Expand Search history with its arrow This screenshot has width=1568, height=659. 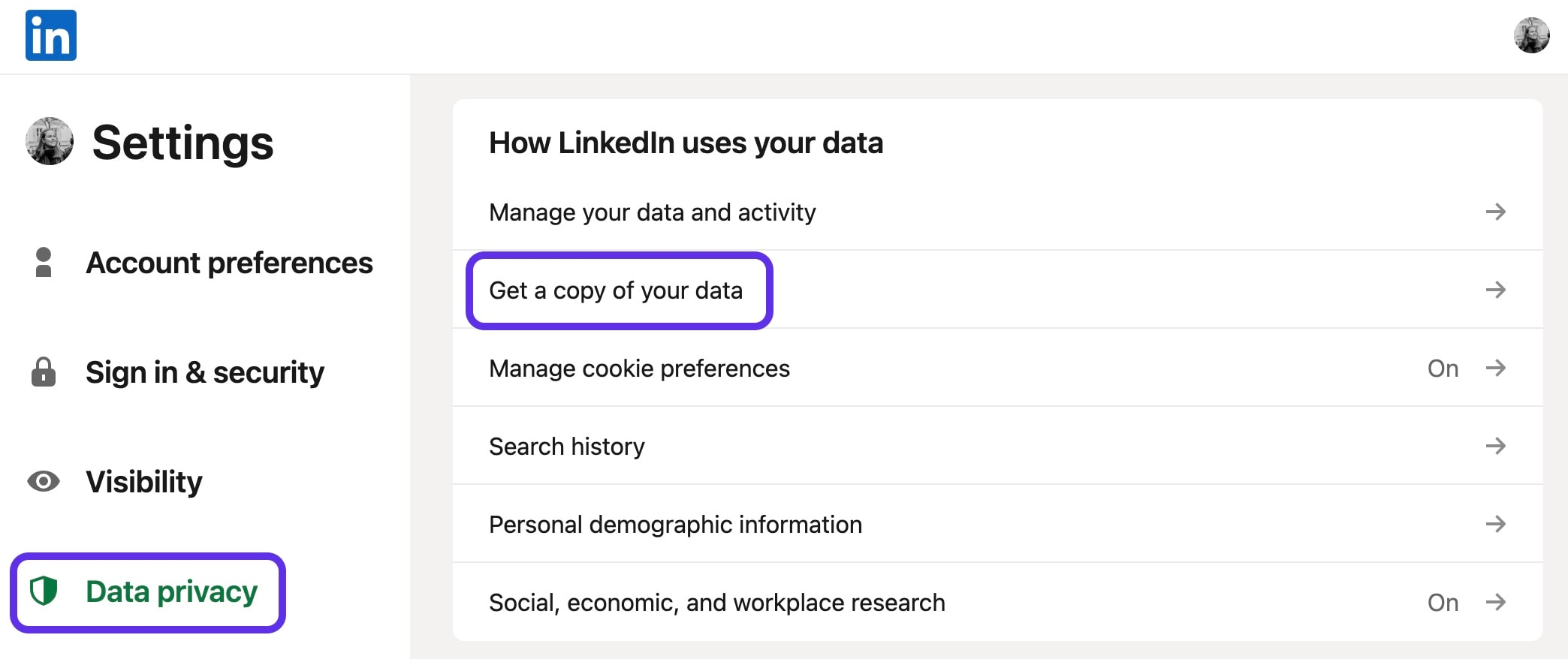[1495, 446]
